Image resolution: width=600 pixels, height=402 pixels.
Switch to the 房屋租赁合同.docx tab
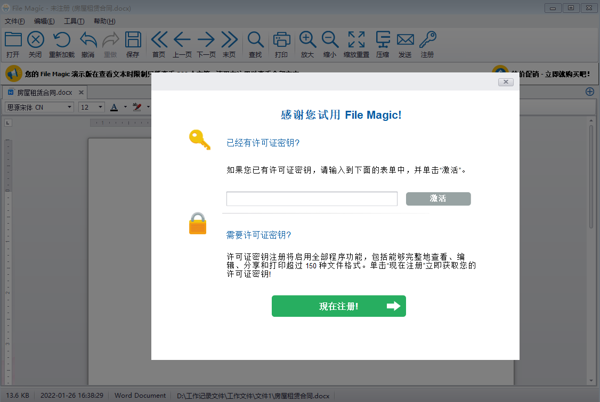coord(45,92)
